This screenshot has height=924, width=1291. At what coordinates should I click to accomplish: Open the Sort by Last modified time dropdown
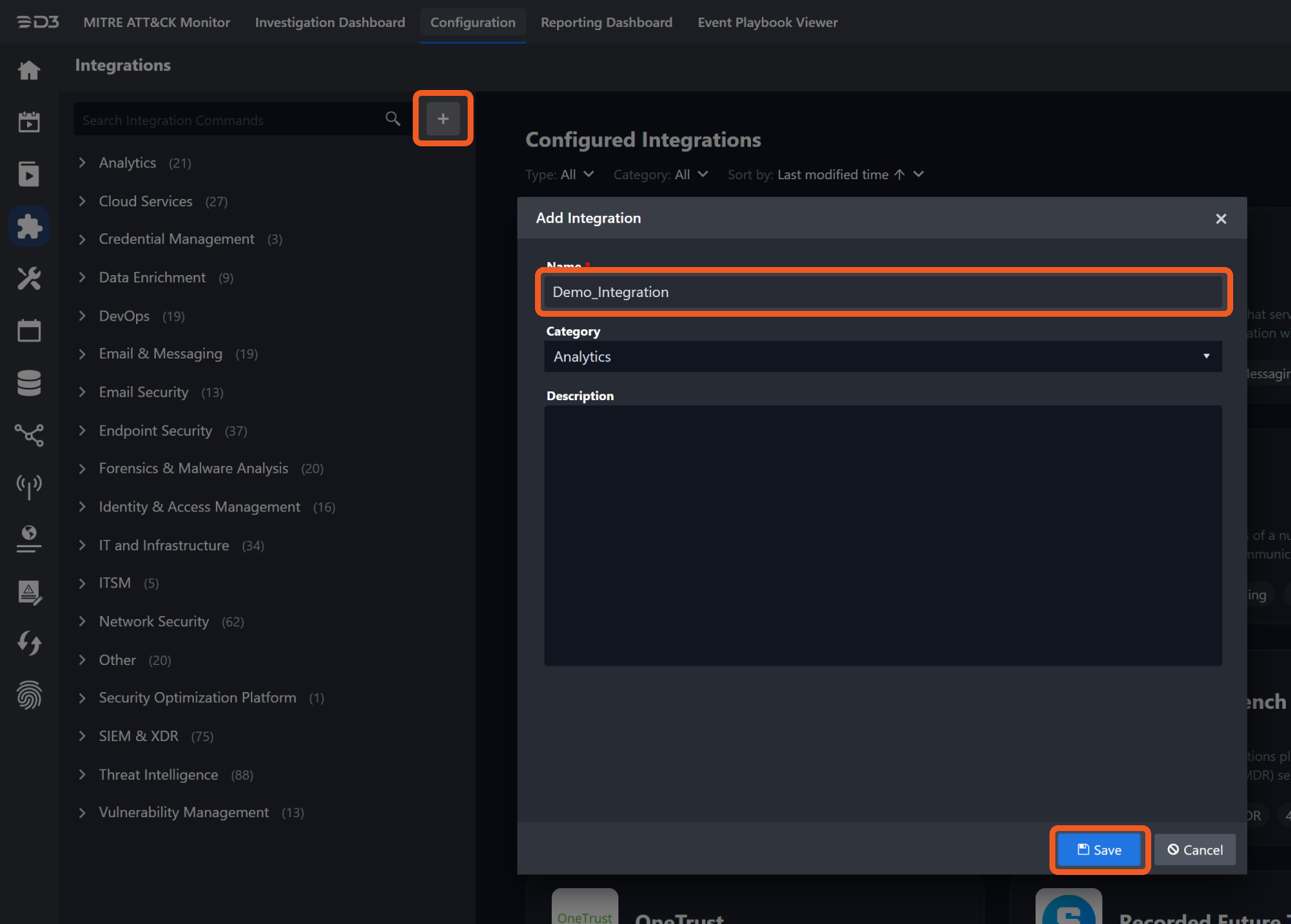click(850, 174)
